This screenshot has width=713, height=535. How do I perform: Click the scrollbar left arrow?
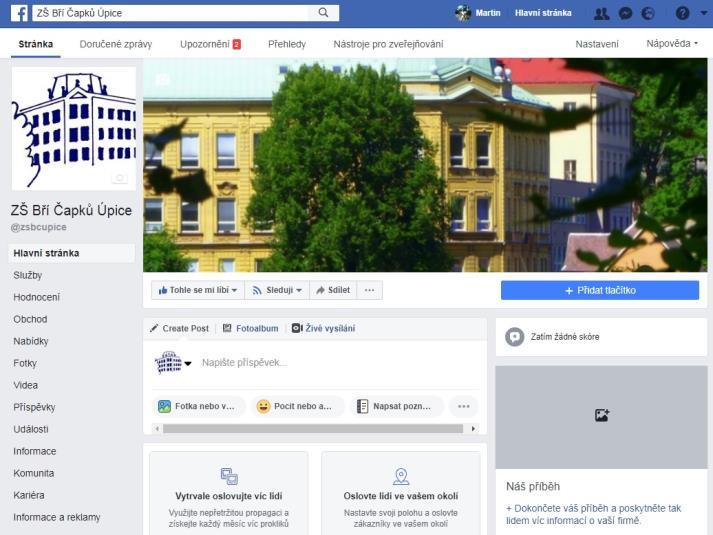click(157, 429)
